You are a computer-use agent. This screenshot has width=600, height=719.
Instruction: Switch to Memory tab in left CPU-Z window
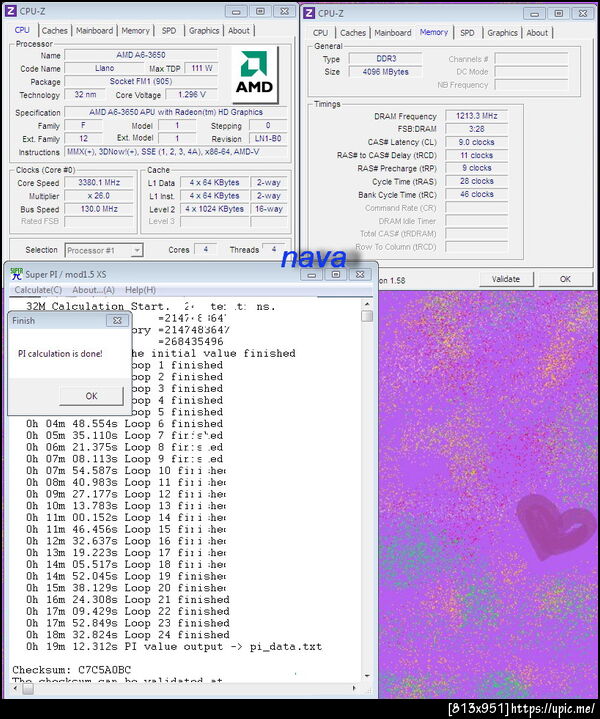[x=135, y=31]
